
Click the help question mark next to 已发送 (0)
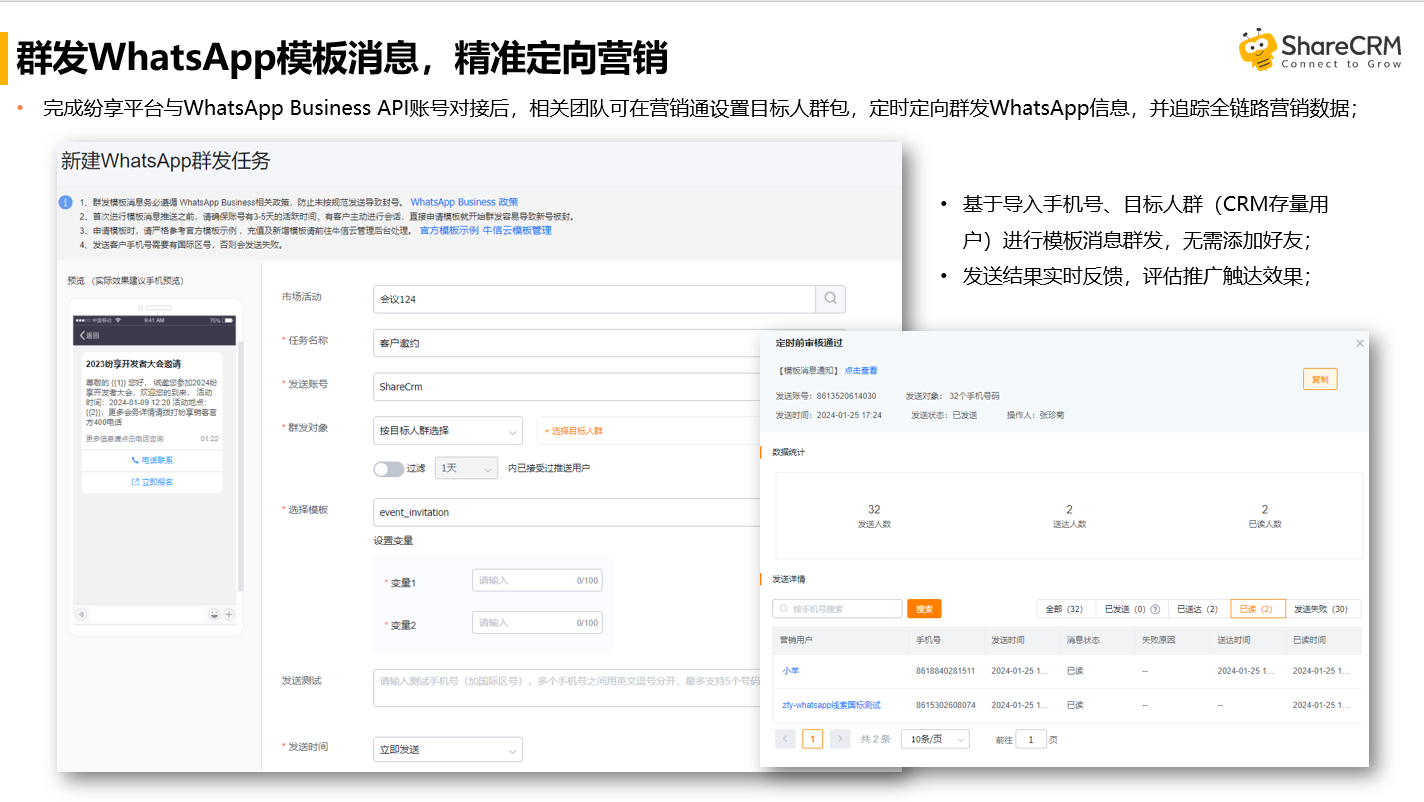pyautogui.click(x=1155, y=609)
